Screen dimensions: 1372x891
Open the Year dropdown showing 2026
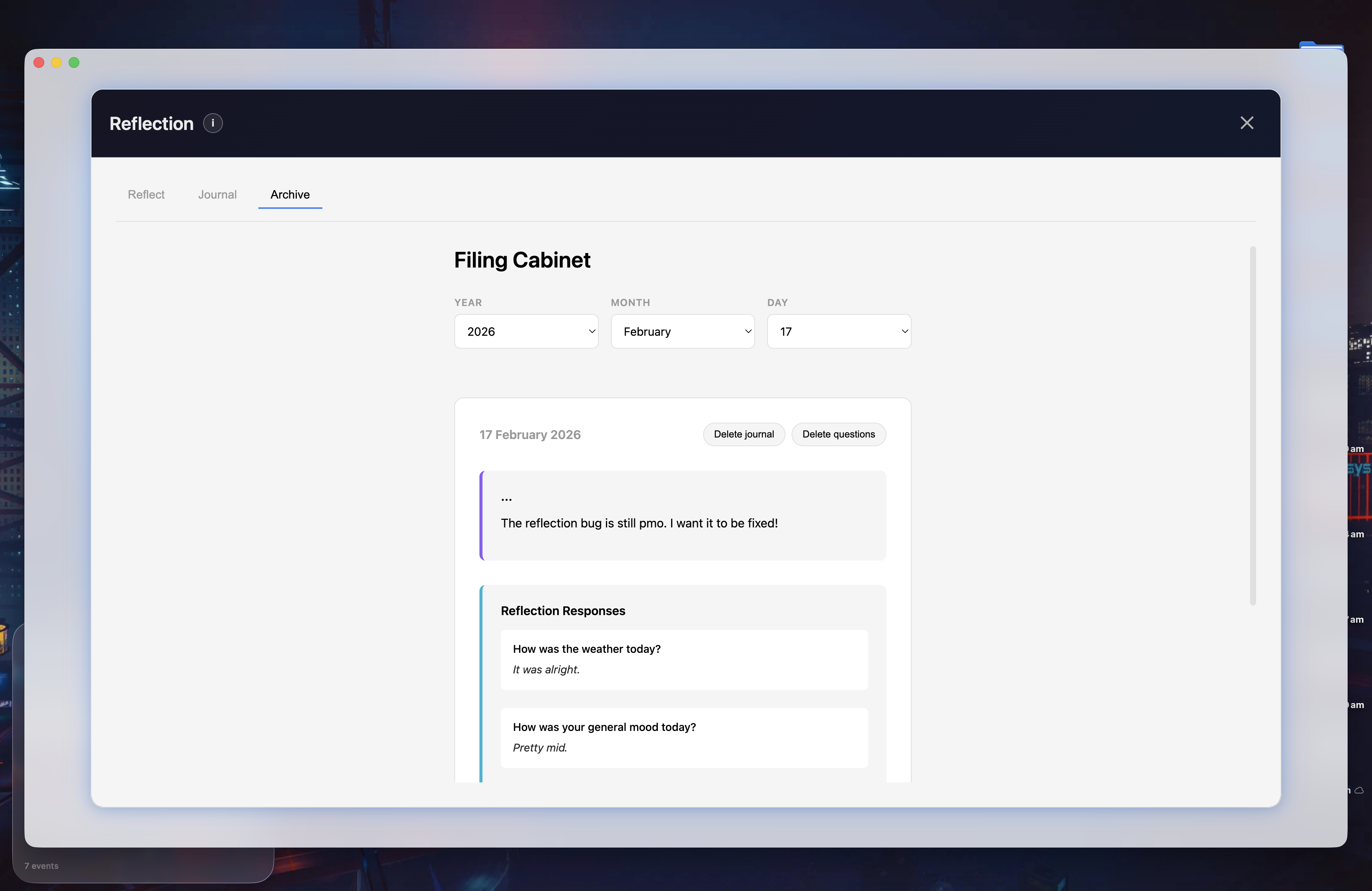[526, 332]
